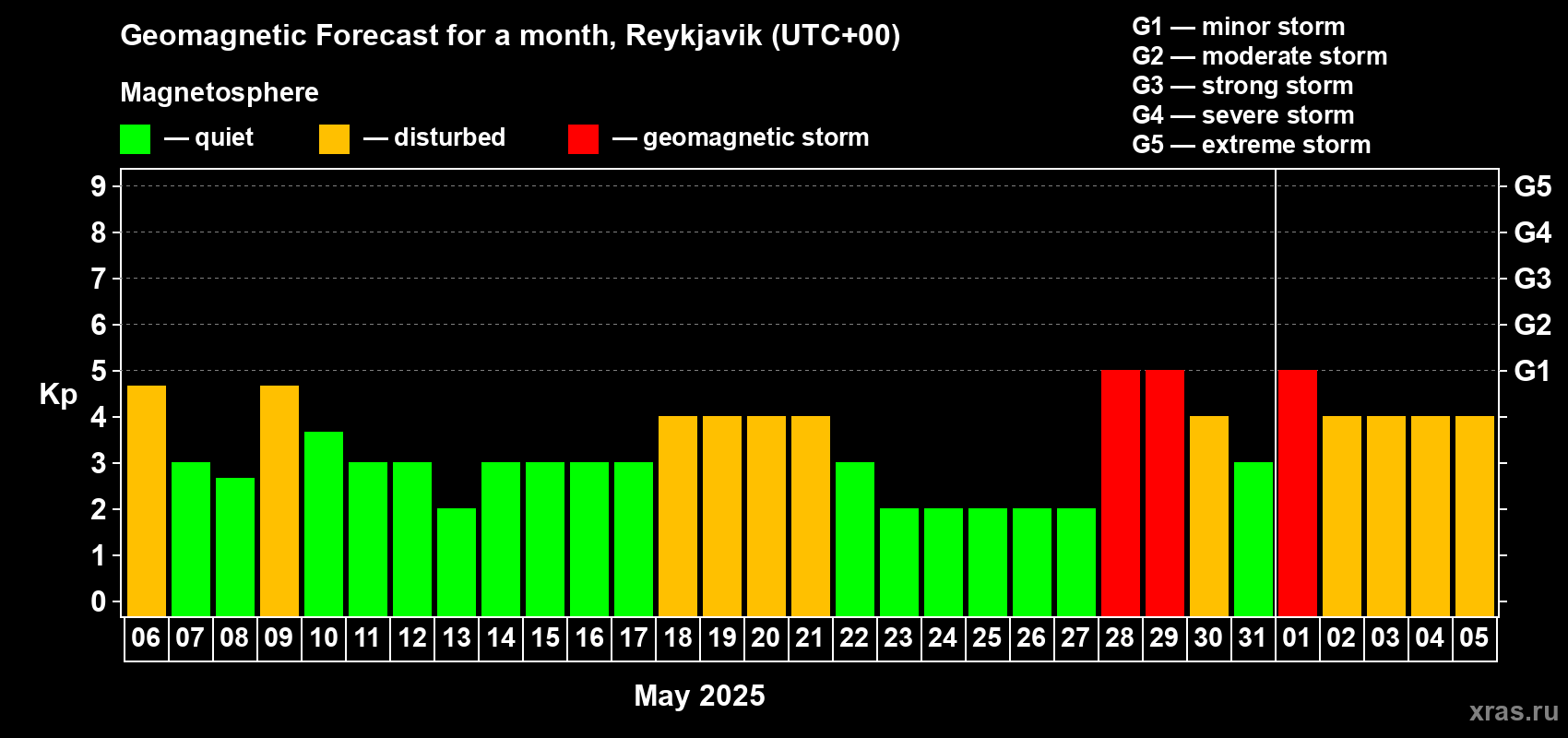
Task: Click the "— geomagnetic storm" legend text
Action: (741, 137)
